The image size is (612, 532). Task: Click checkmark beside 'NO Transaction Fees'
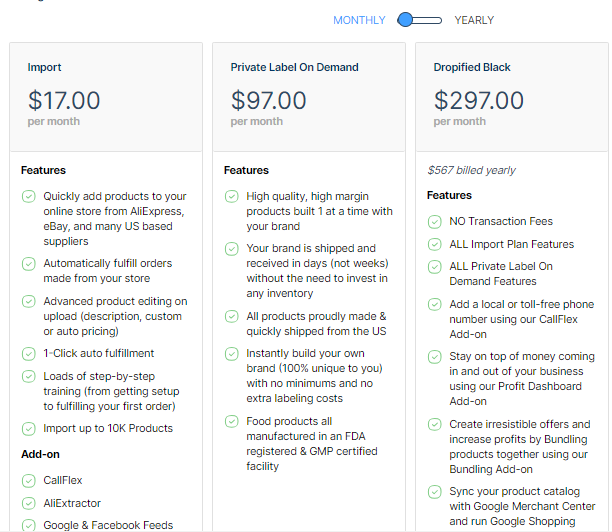pyautogui.click(x=435, y=221)
